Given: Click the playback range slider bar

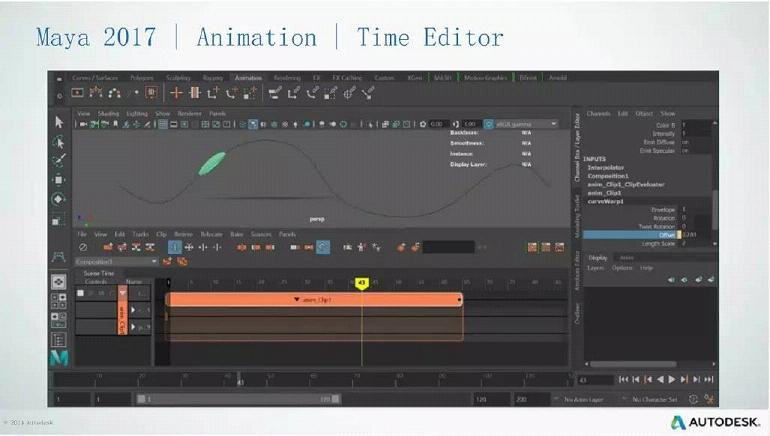Looking at the screenshot, I should [x=238, y=399].
